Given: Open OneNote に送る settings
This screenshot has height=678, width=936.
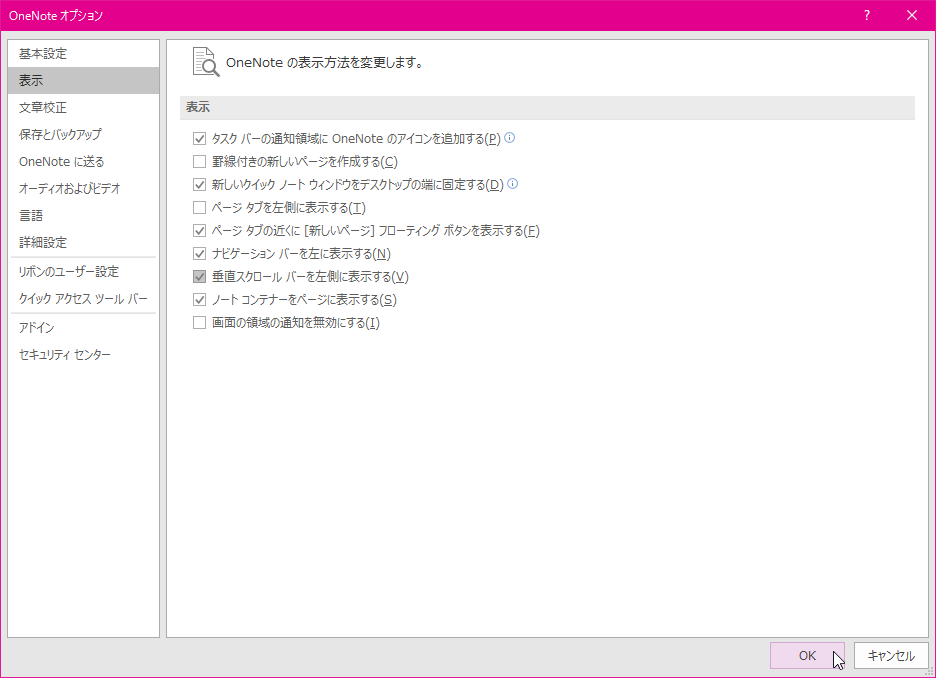Looking at the screenshot, I should pos(84,162).
